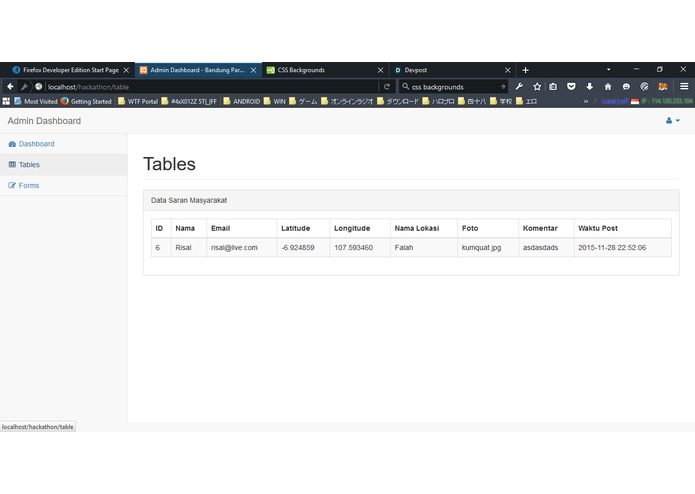The height and width of the screenshot is (494, 695).
Task: Click the Data Saran Masyarakat panel heading
Action: [411, 200]
